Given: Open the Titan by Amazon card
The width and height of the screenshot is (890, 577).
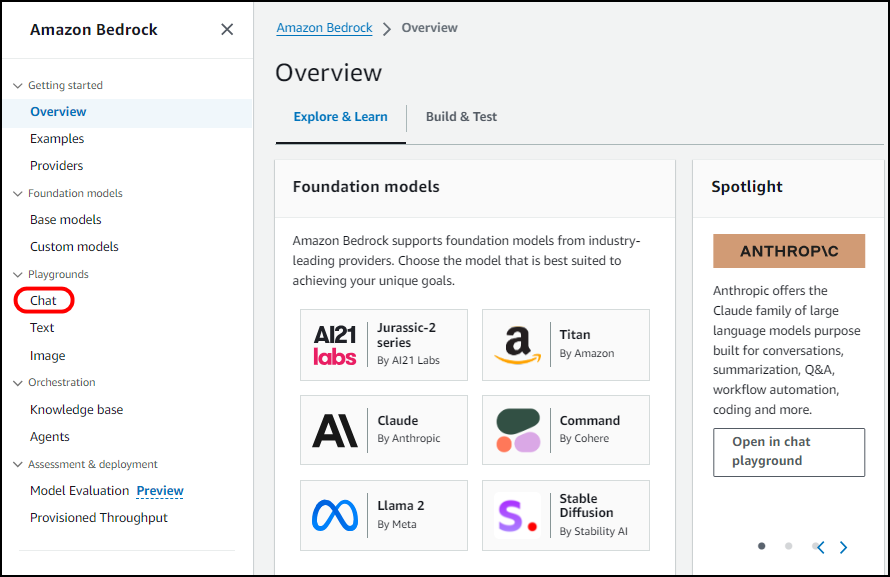Looking at the screenshot, I should (566, 345).
